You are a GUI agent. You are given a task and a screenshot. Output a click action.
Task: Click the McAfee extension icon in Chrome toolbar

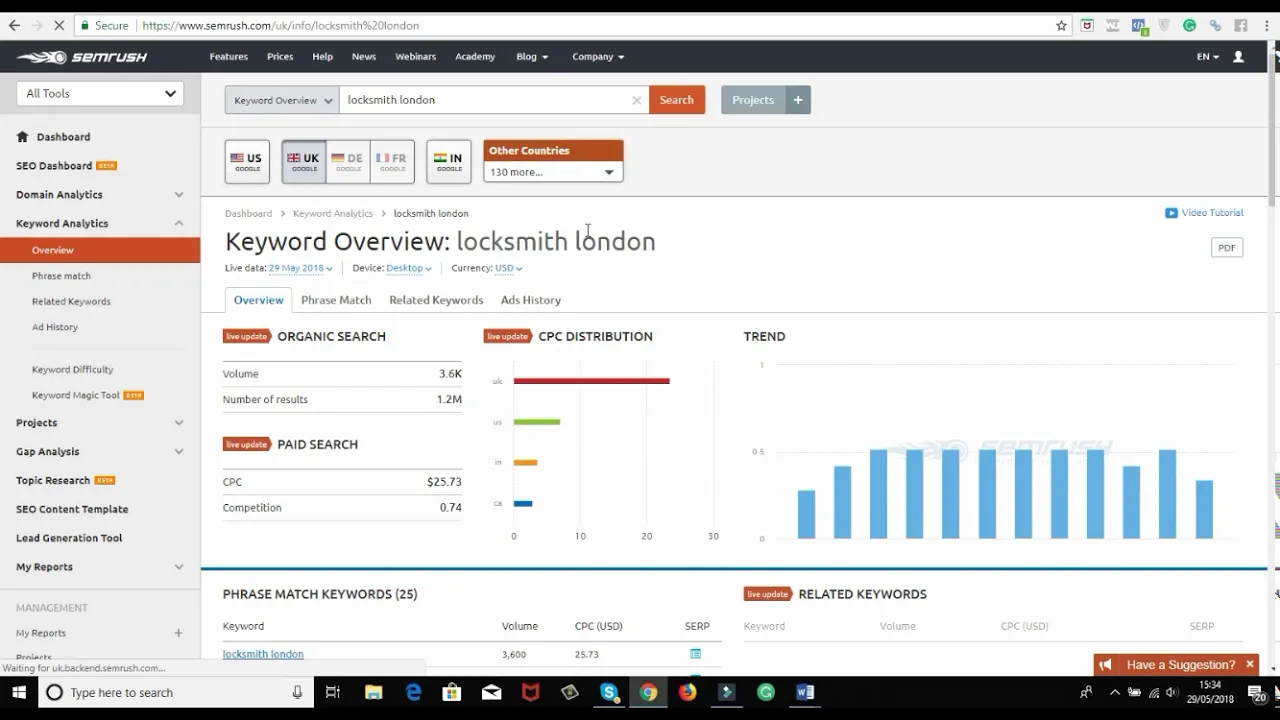(1087, 25)
